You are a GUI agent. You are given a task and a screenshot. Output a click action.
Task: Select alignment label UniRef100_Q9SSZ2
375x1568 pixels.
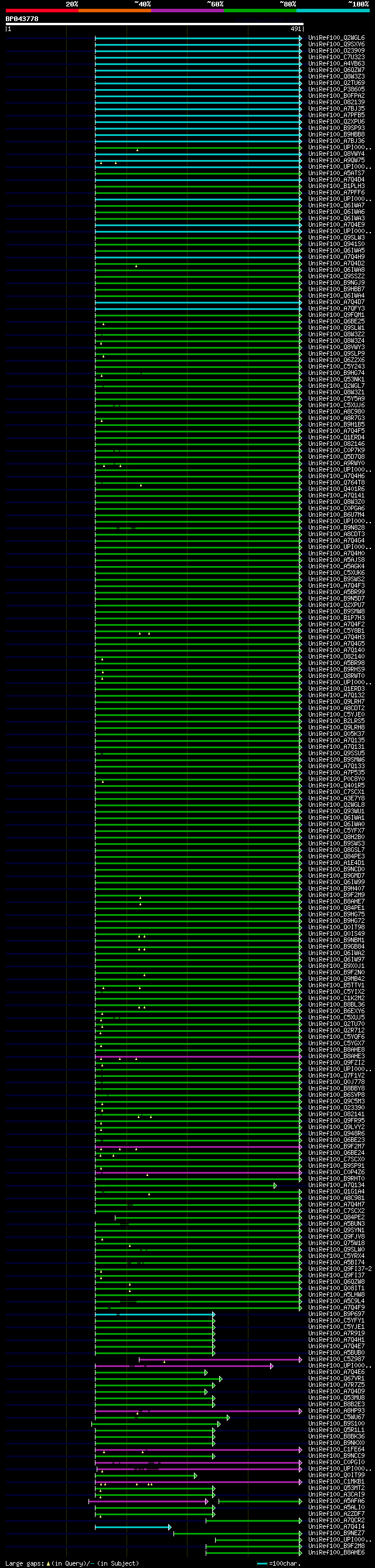[x=337, y=277]
